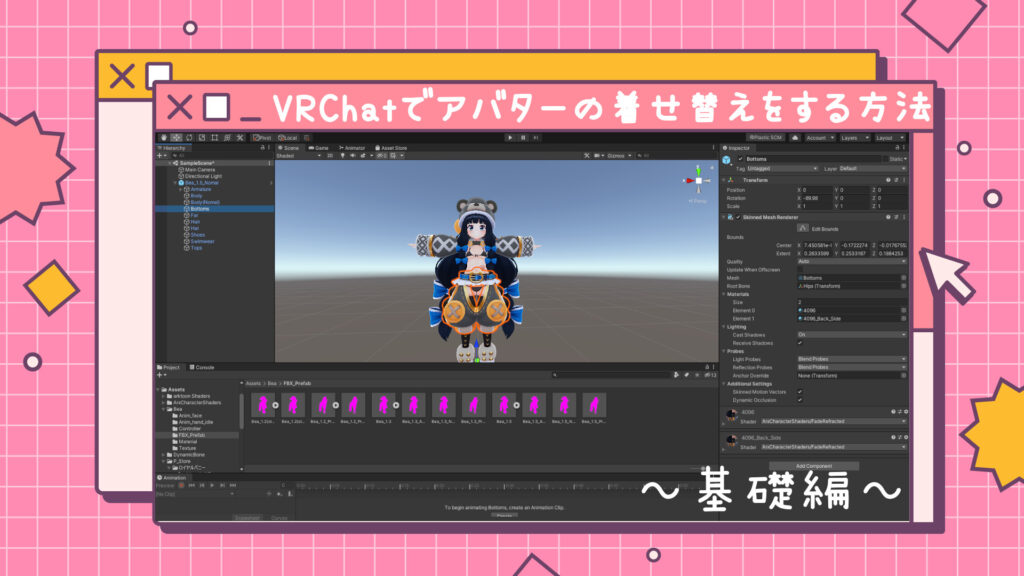Viewport: 1024px width, 576px height.
Task: Toggle Receive Shadows checkbox
Action: coord(800,343)
